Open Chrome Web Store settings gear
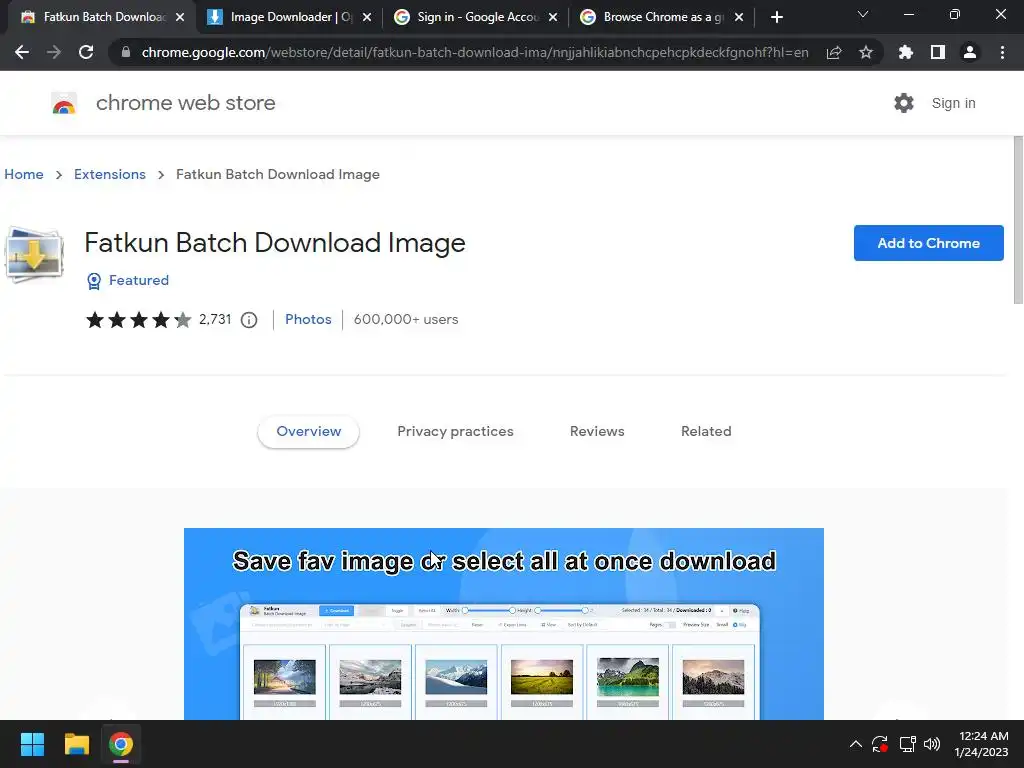The height and width of the screenshot is (768, 1024). pos(904,103)
